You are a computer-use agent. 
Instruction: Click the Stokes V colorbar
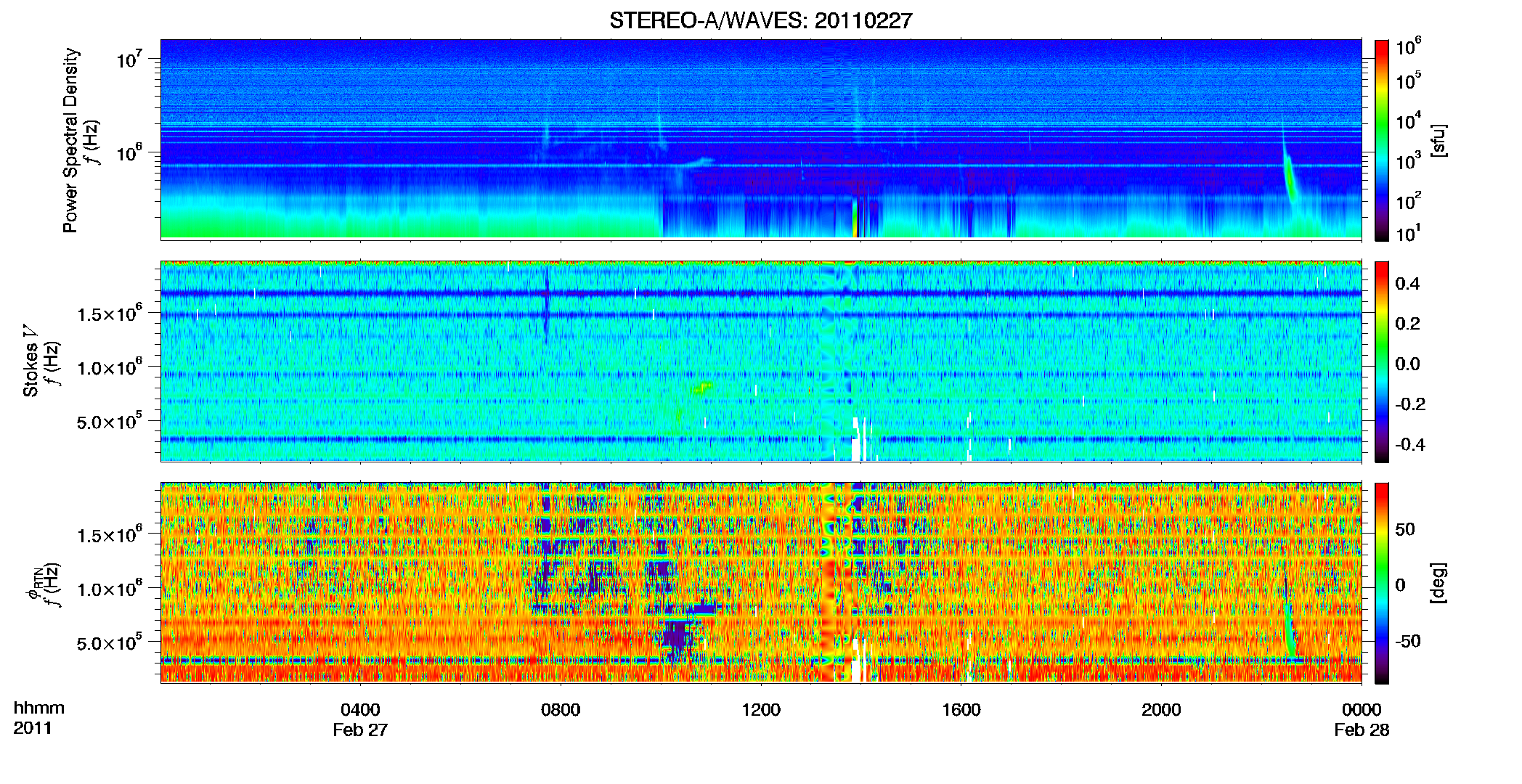coord(1382,362)
